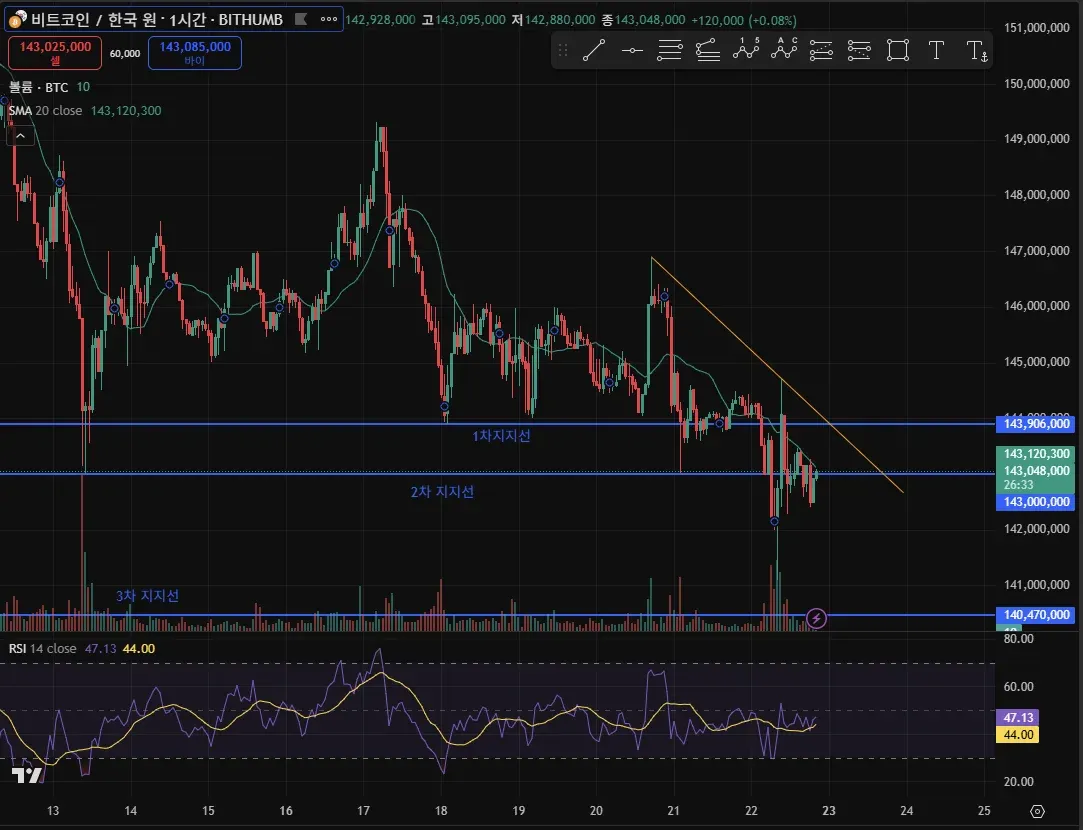
Task: Select the 볼륨 · BTC volume indicator label
Action: pos(39,87)
